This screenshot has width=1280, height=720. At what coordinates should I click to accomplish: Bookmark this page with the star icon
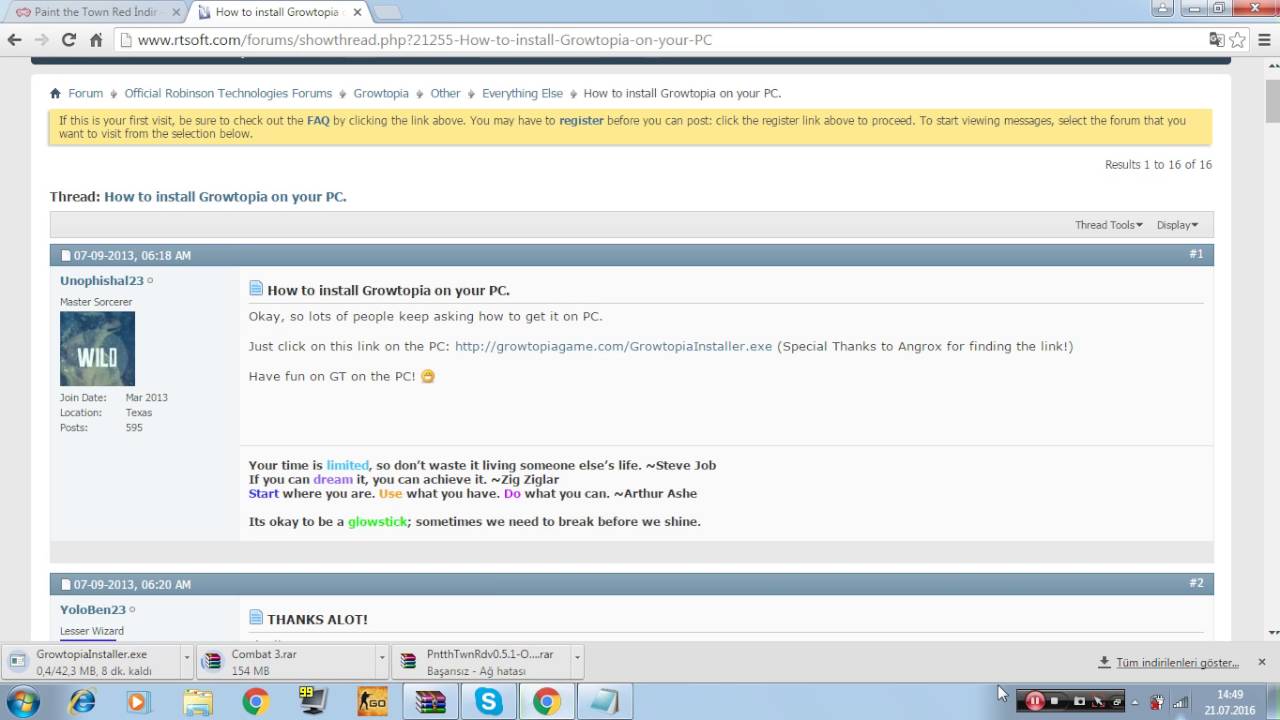click(1238, 40)
